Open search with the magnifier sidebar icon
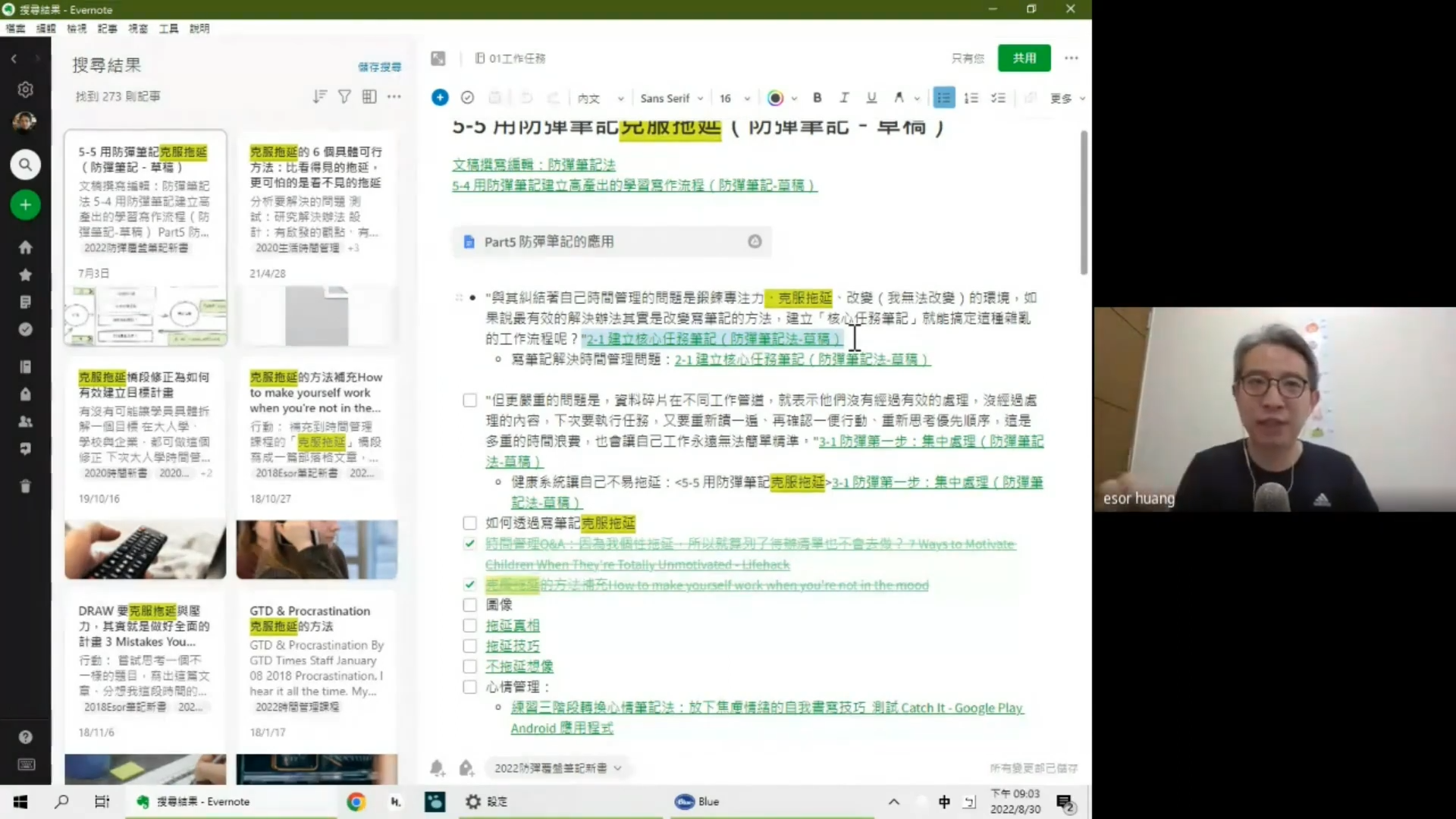 pyautogui.click(x=25, y=165)
